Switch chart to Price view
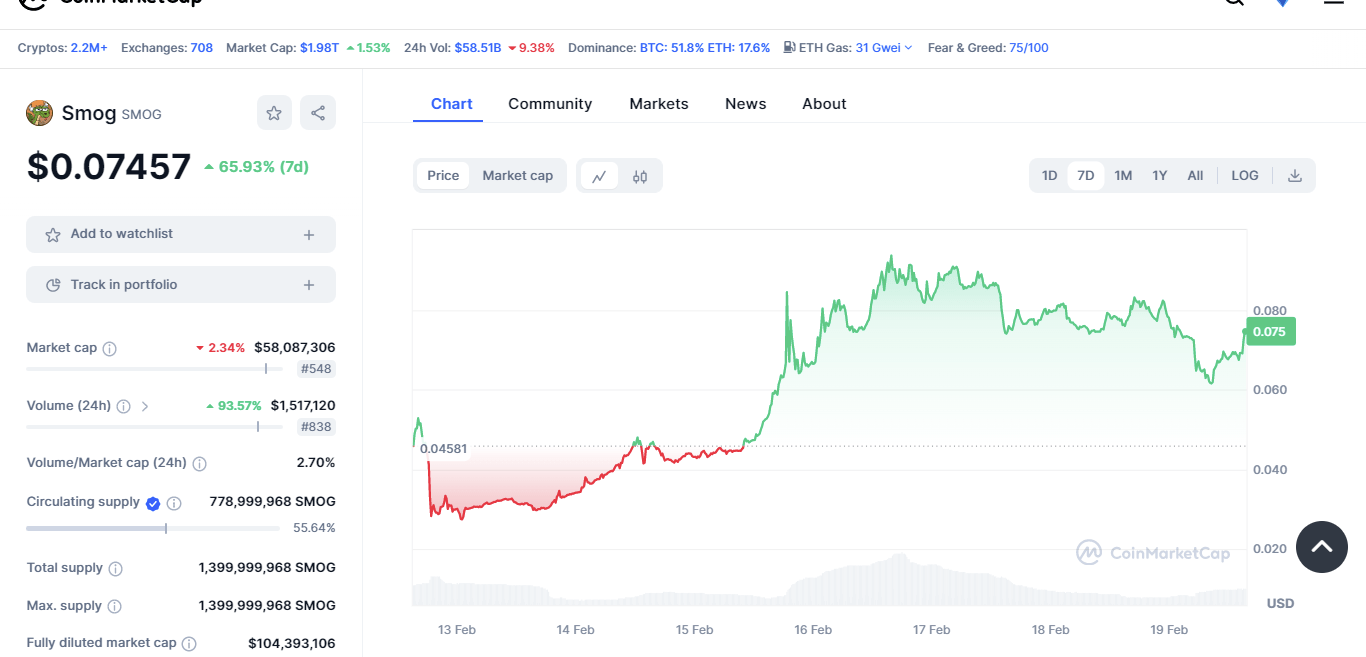This screenshot has width=1366, height=657. 443,176
